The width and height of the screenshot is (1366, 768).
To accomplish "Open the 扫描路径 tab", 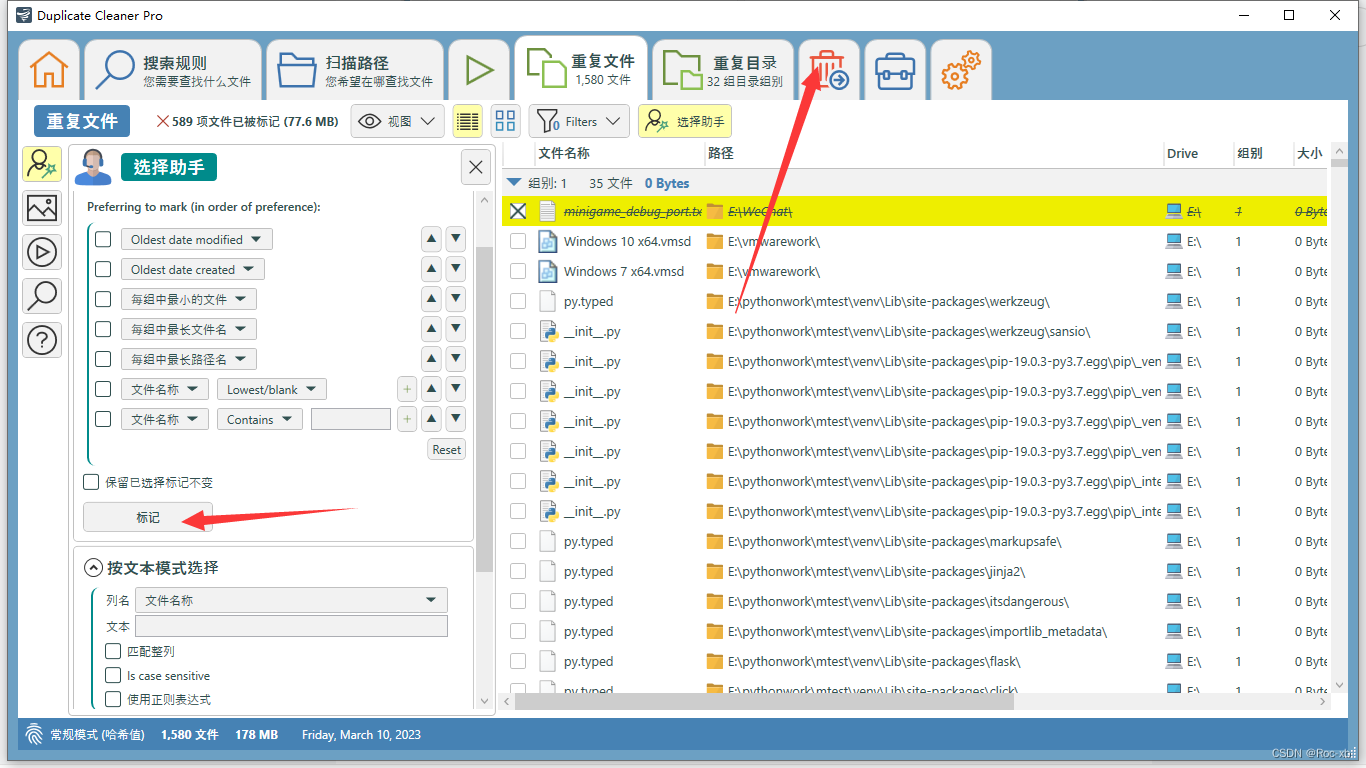I will pyautogui.click(x=355, y=70).
